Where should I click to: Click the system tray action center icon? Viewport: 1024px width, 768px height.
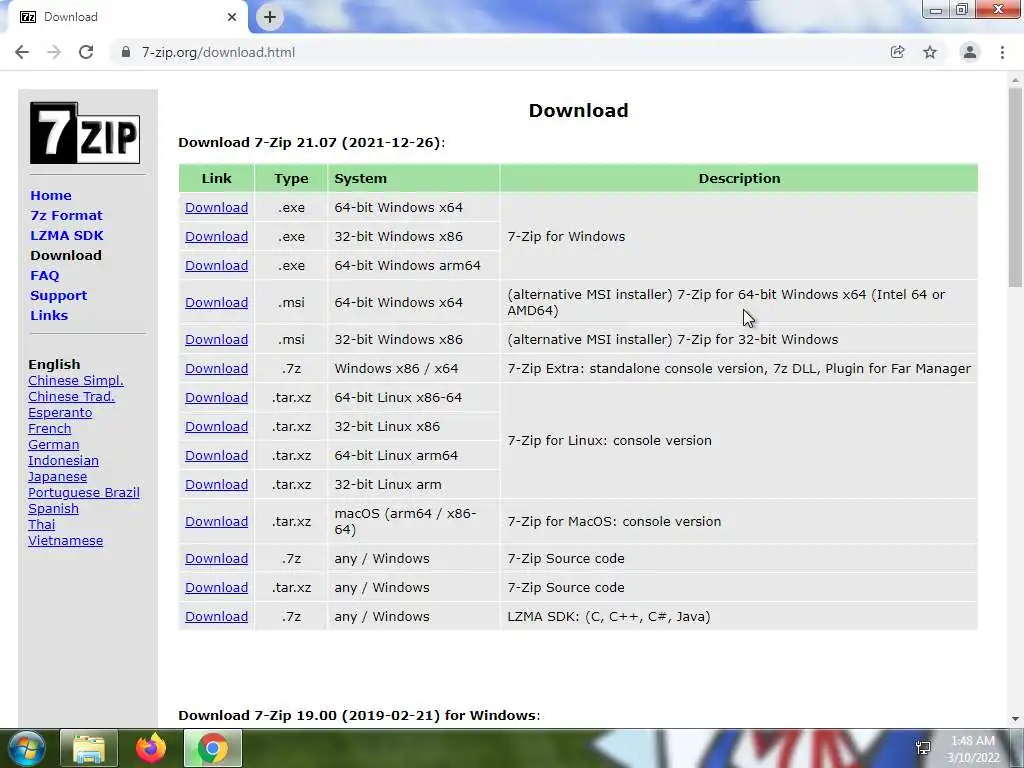tap(923, 748)
